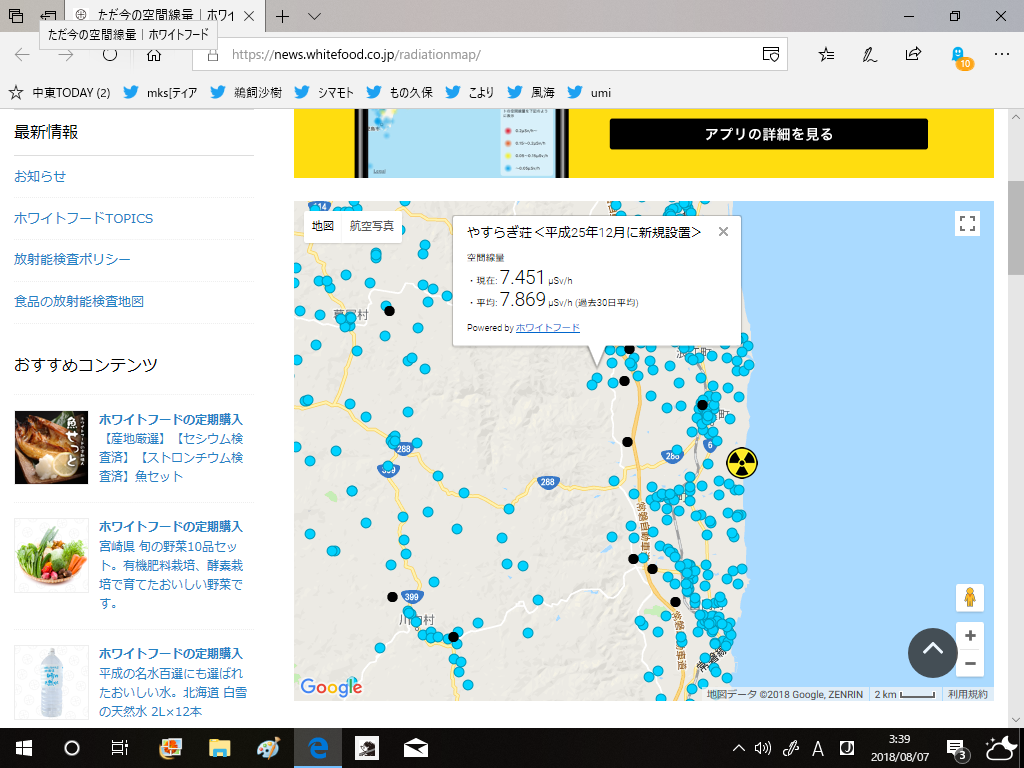Click the yellow radiation hazard marker
The height and width of the screenshot is (768, 1024).
point(742,463)
